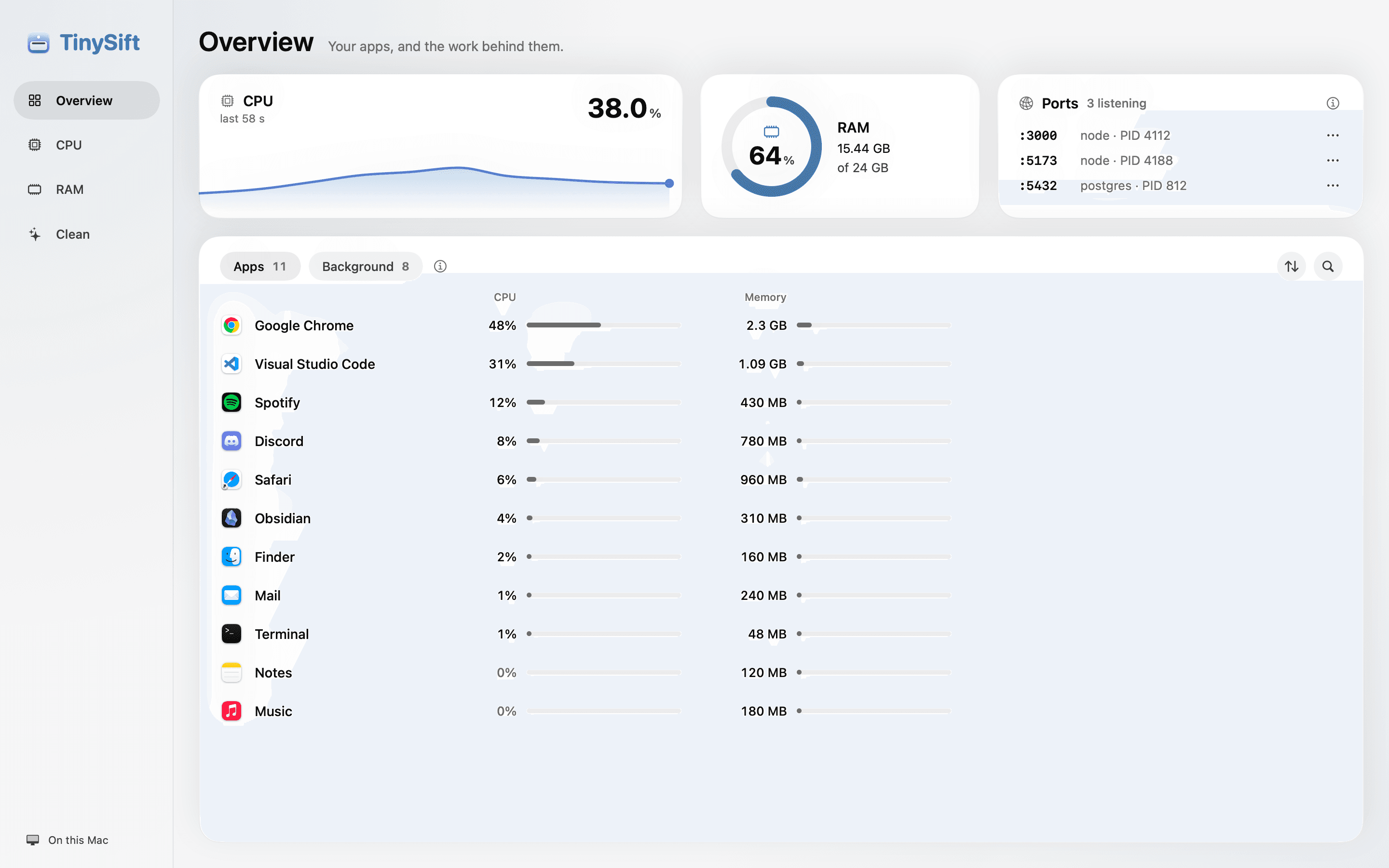
Task: Click the sort arrows icon in app list
Action: [1292, 266]
